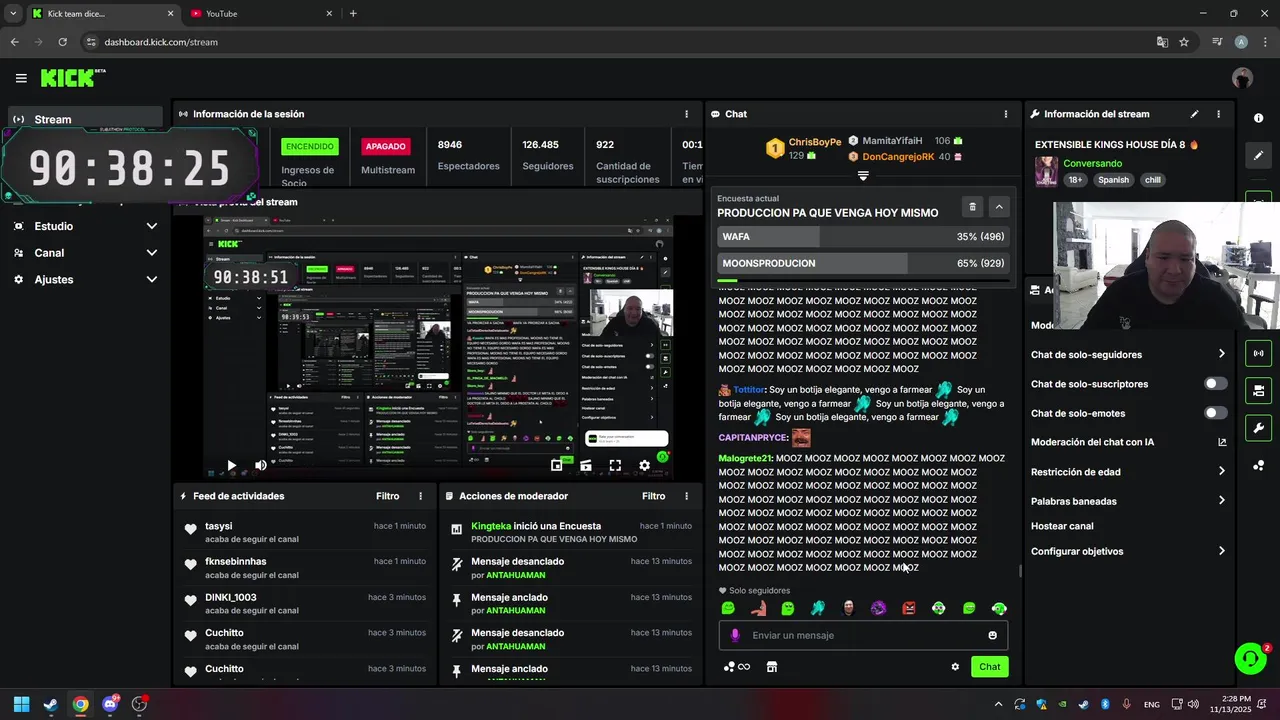Mute the stream preview volume
Viewport: 1280px width, 720px height.
[261, 465]
